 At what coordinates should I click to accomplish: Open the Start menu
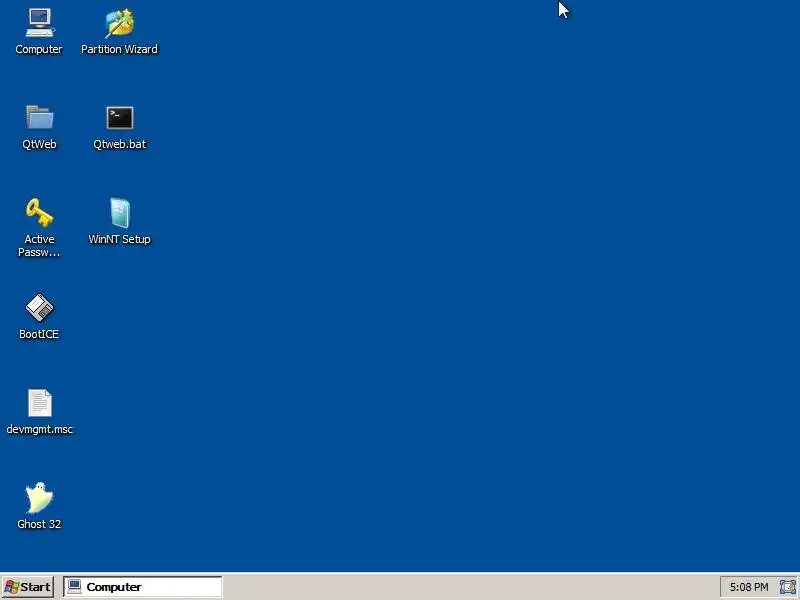pos(28,587)
